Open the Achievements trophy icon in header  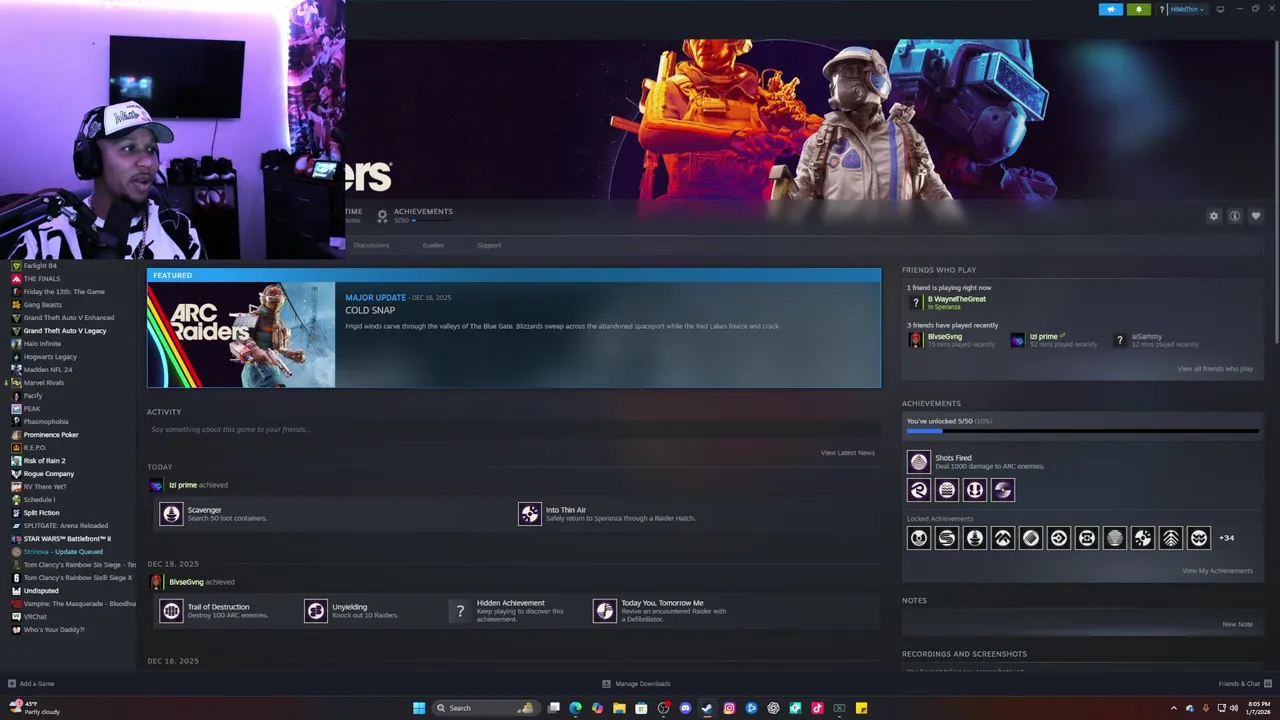(382, 215)
